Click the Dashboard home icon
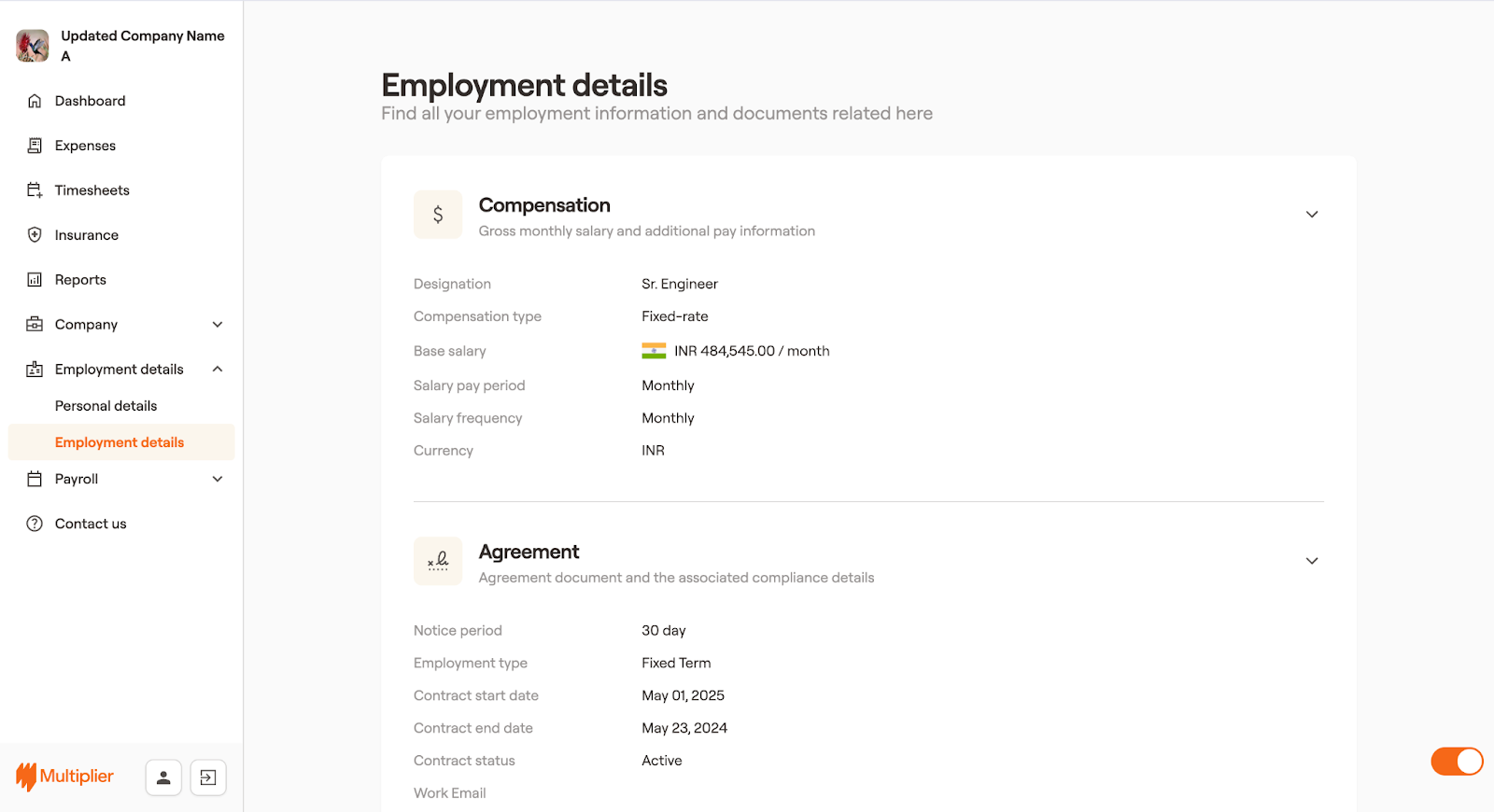This screenshot has width=1494, height=812. (35, 101)
